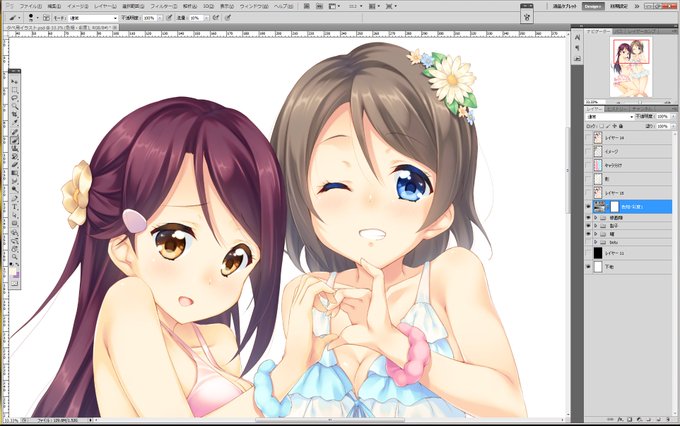Toggle tablet pressure for opacity icon

click(170, 18)
